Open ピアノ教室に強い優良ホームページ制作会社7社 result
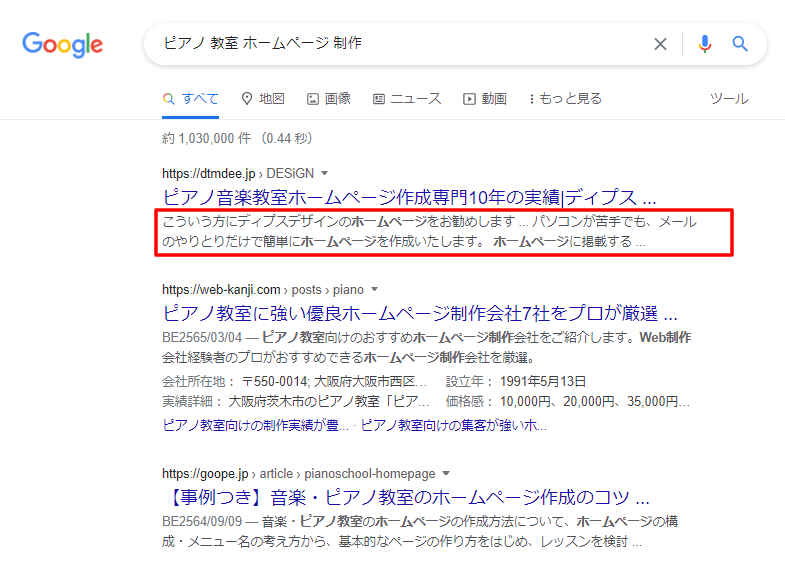 (420, 313)
